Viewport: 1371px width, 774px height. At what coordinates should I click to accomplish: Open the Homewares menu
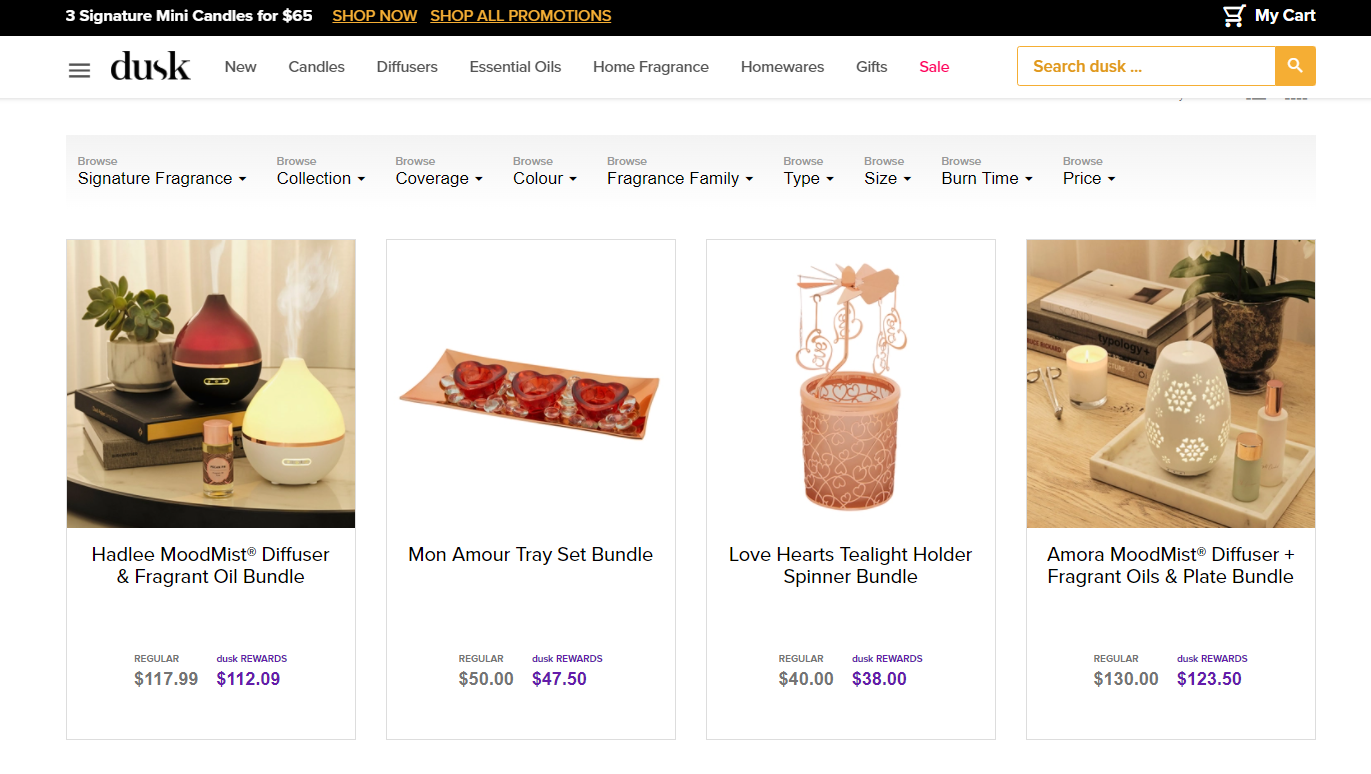click(x=782, y=67)
